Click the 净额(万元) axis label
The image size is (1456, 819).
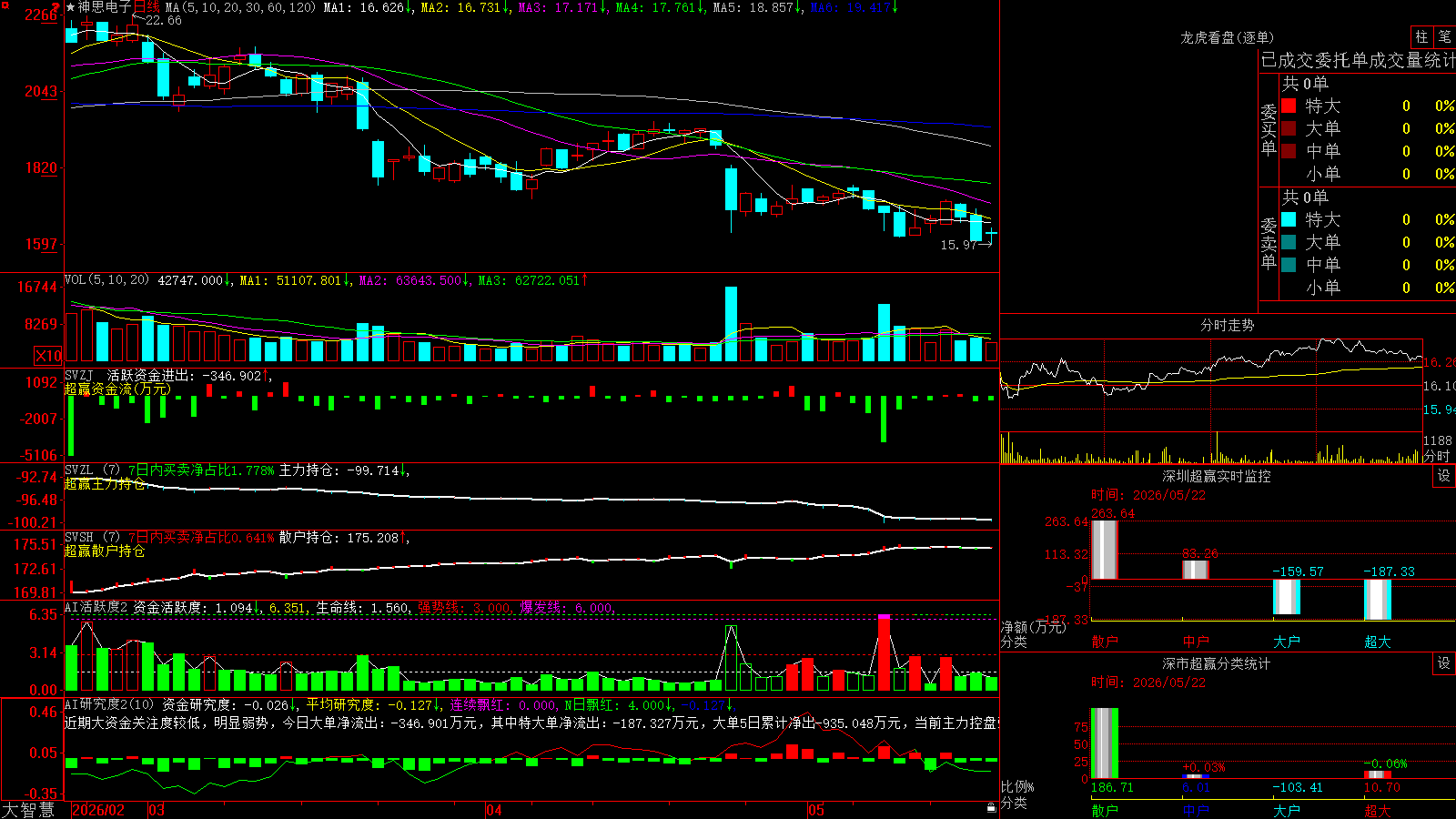tap(1033, 627)
